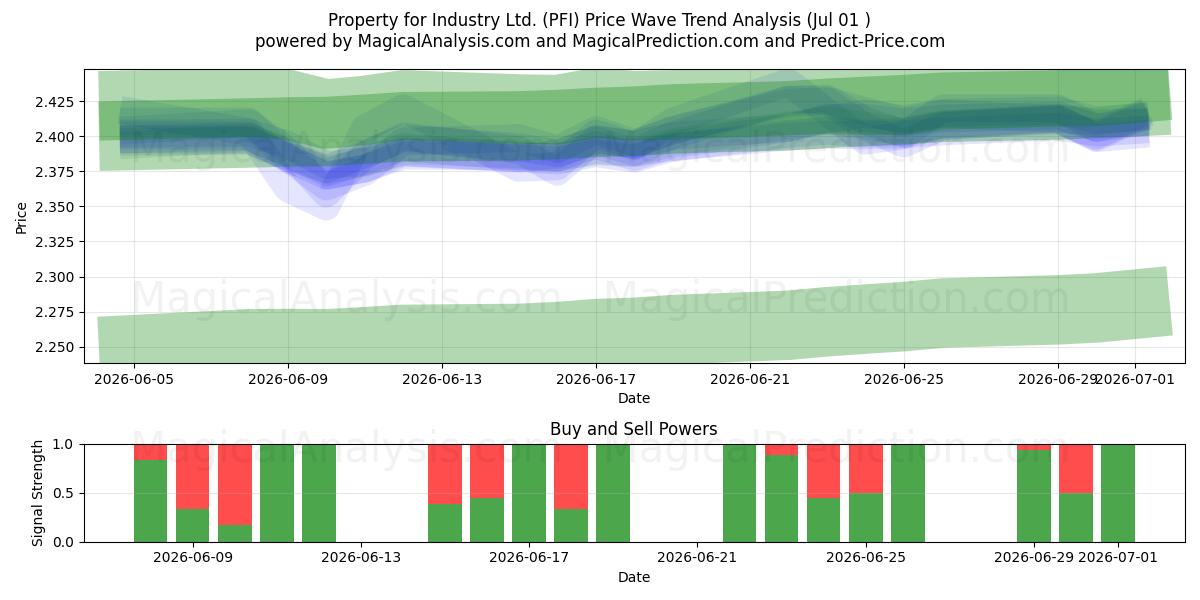Click the red sell portion of the 2026-06-30 bar
This screenshot has width=1200, height=600.
pyautogui.click(x=1076, y=469)
